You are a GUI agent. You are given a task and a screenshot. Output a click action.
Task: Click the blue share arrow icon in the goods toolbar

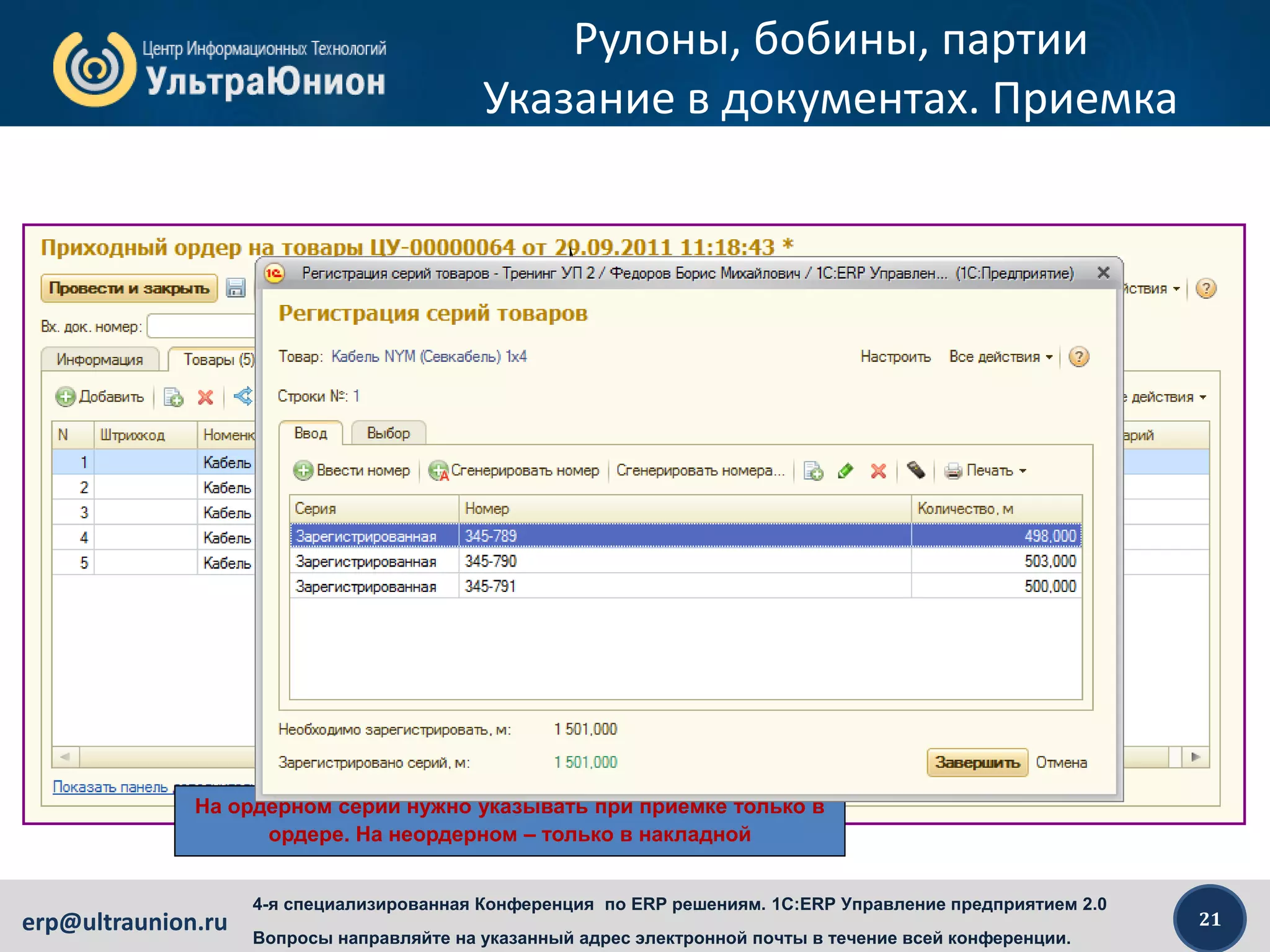tap(244, 396)
